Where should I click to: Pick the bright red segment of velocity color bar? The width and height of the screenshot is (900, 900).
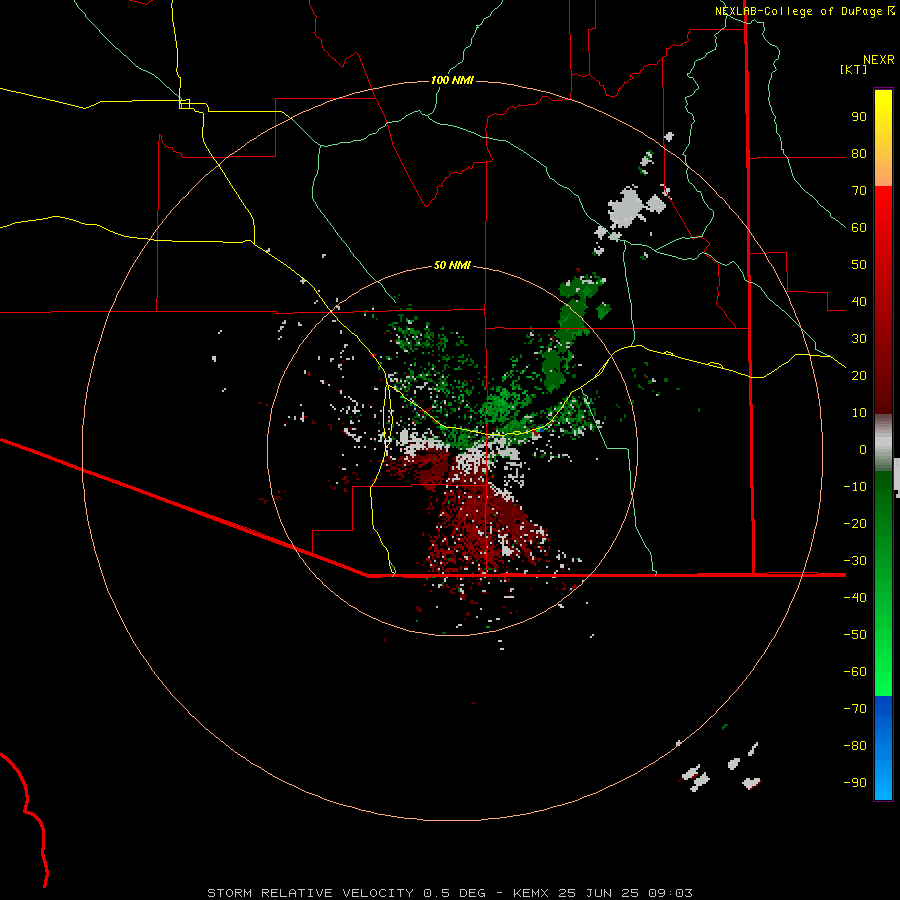pos(883,212)
